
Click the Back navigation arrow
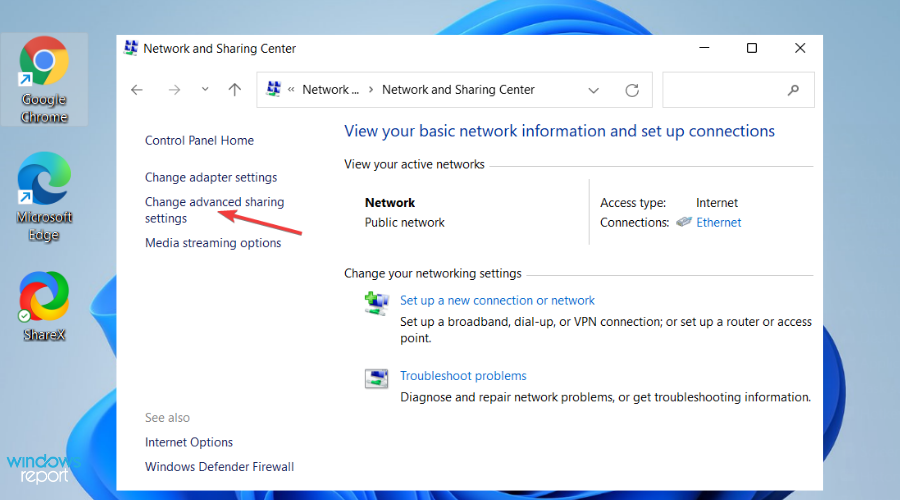coord(137,90)
